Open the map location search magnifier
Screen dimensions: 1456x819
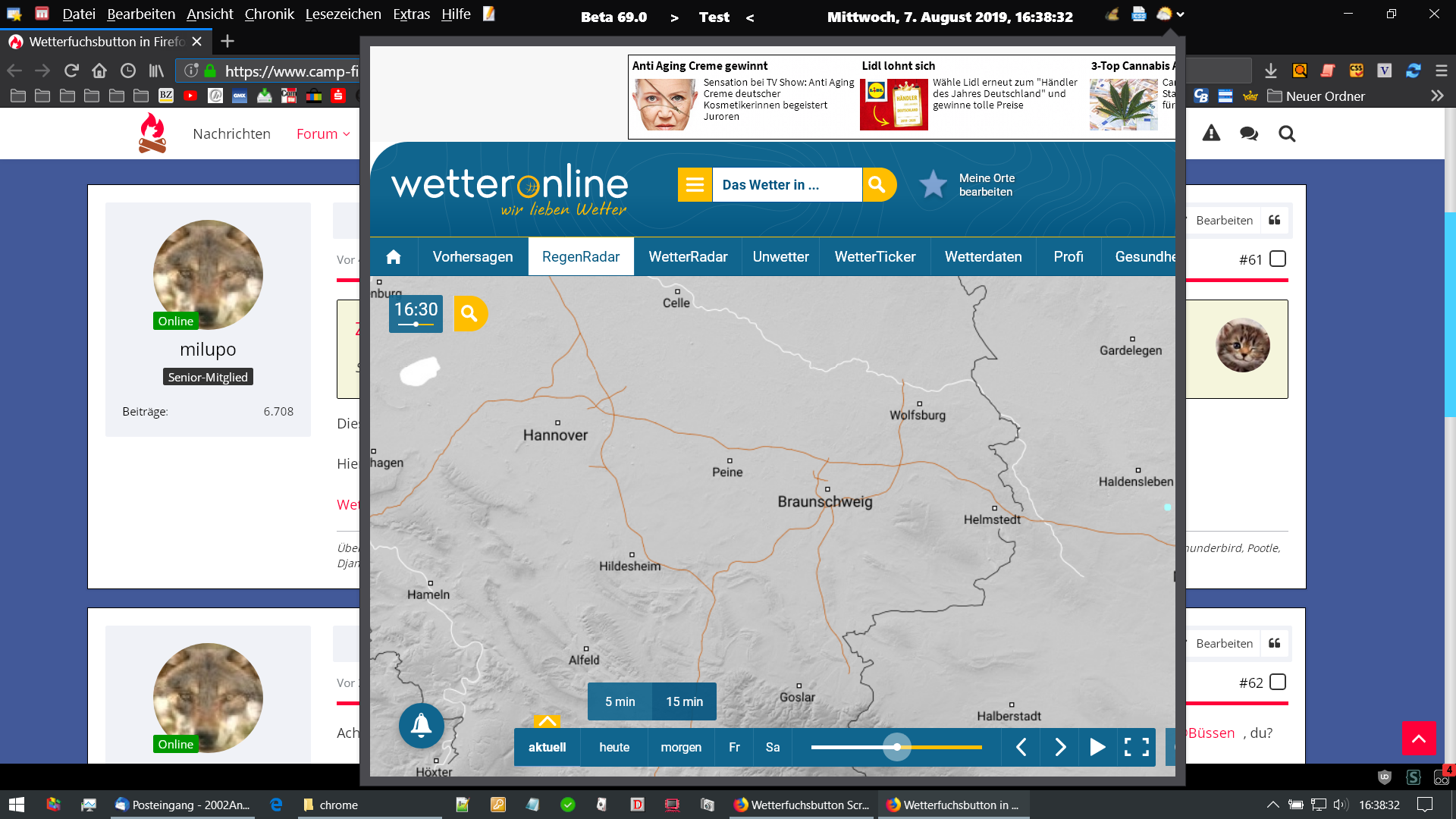[x=469, y=313]
